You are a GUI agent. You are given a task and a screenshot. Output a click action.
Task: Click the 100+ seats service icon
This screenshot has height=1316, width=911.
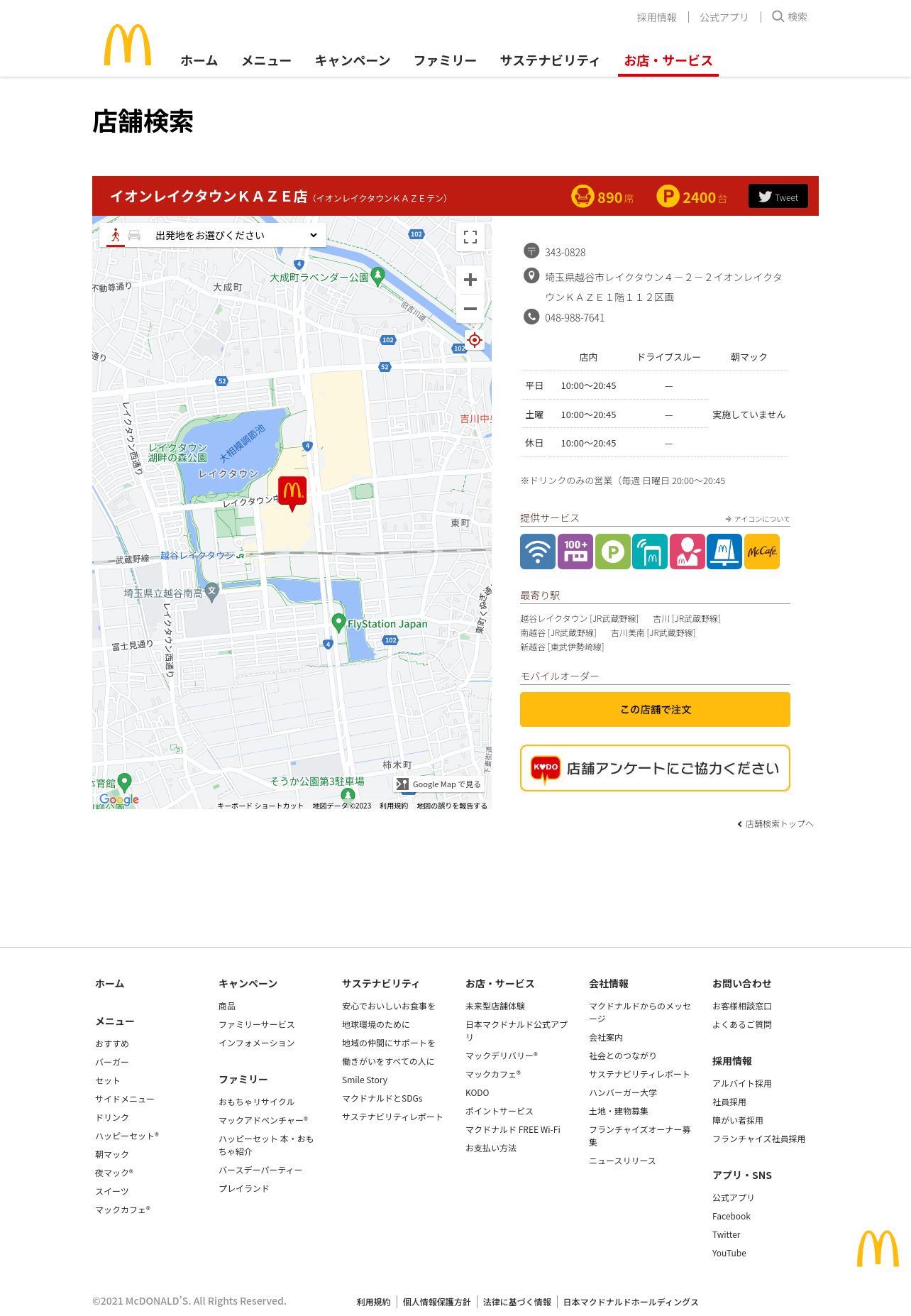pyautogui.click(x=575, y=552)
